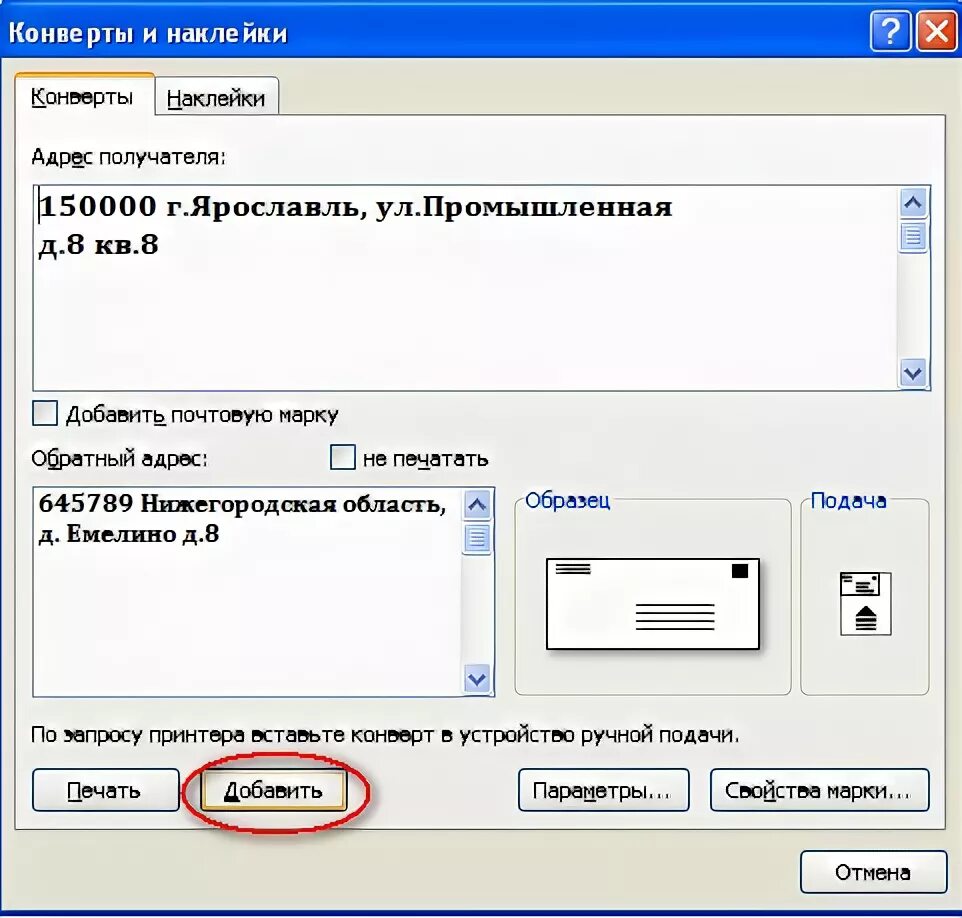Click the up scroll arrow of return address

(x=477, y=504)
